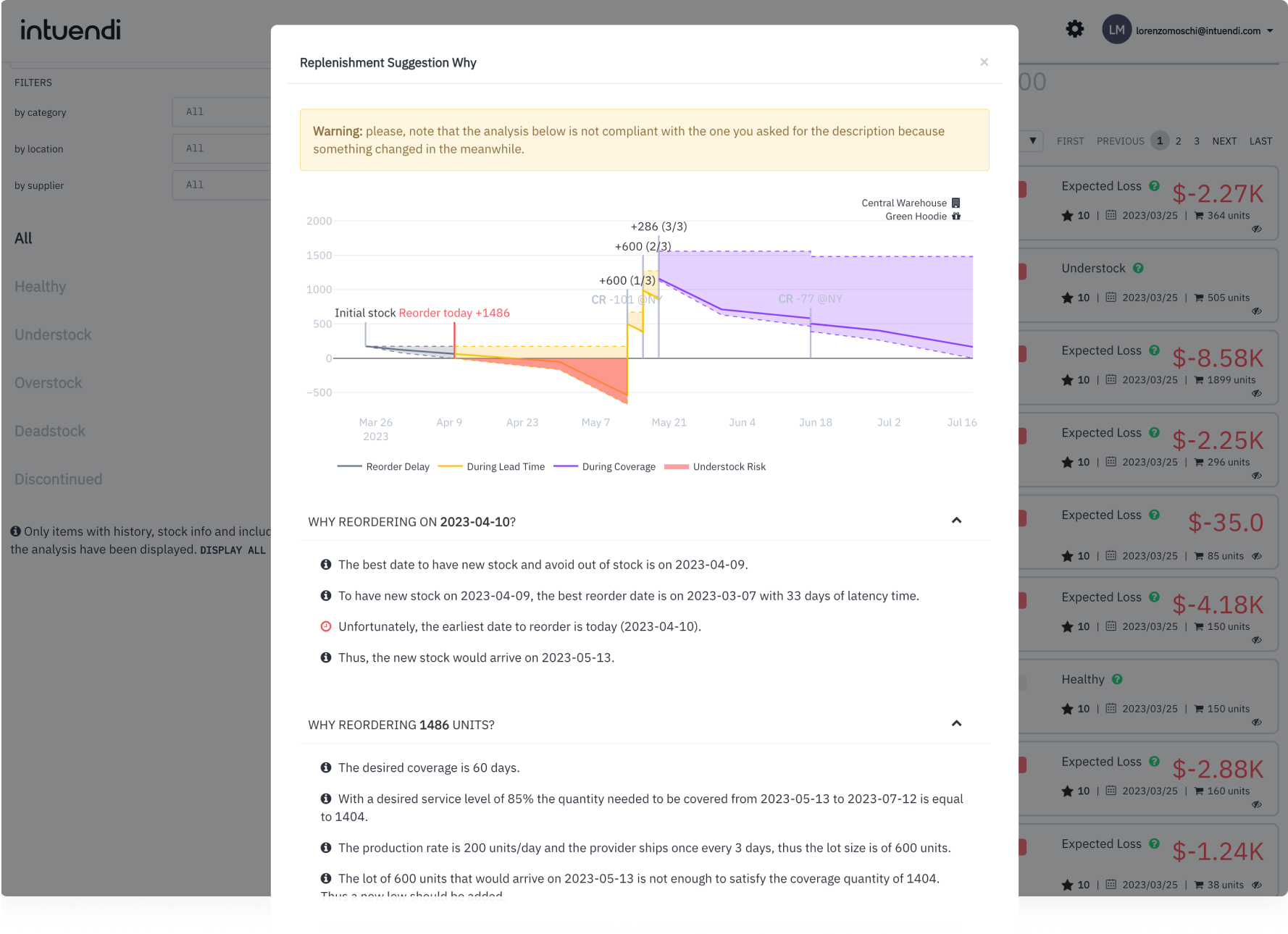
Task: Select the All status tab
Action: click(x=23, y=238)
